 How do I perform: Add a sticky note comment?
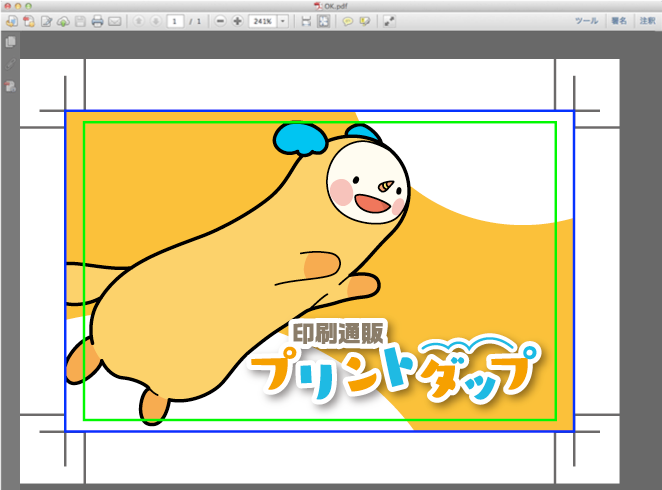click(347, 21)
